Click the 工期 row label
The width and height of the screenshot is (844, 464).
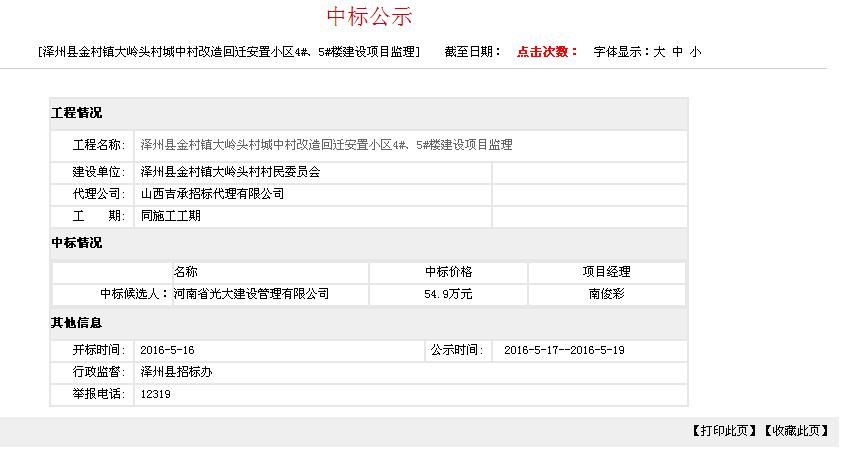click(x=99, y=216)
